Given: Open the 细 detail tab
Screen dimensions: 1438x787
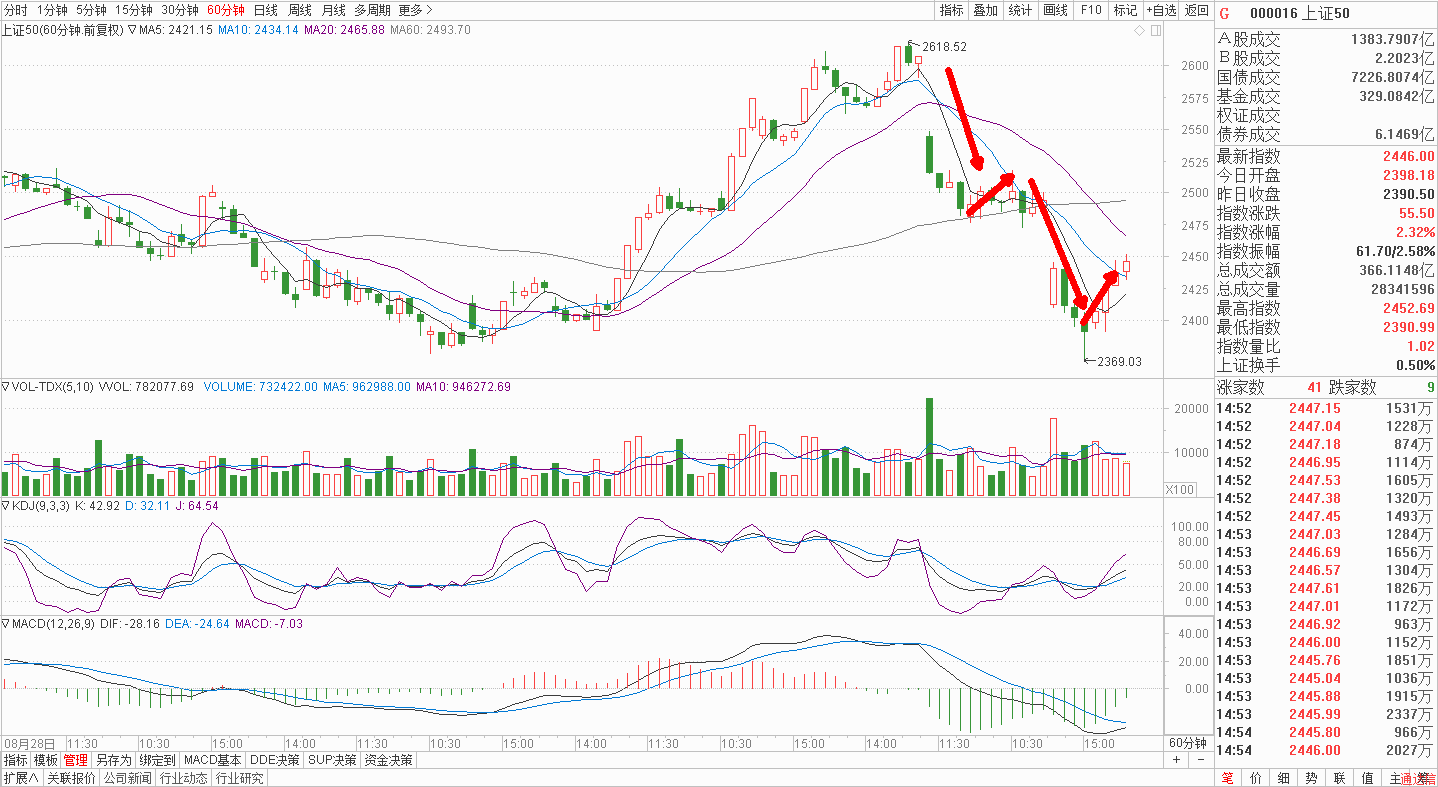Looking at the screenshot, I should 1283,778.
